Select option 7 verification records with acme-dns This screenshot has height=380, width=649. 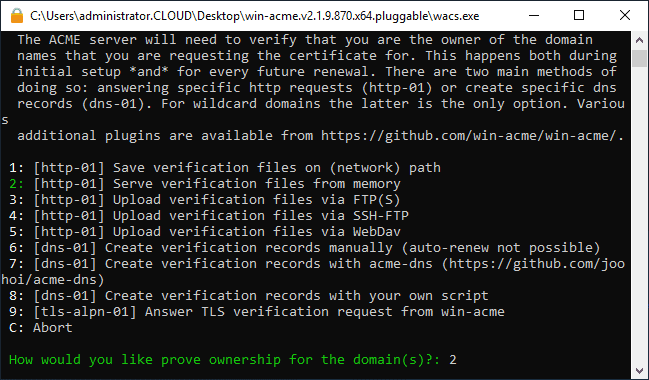click(313, 272)
